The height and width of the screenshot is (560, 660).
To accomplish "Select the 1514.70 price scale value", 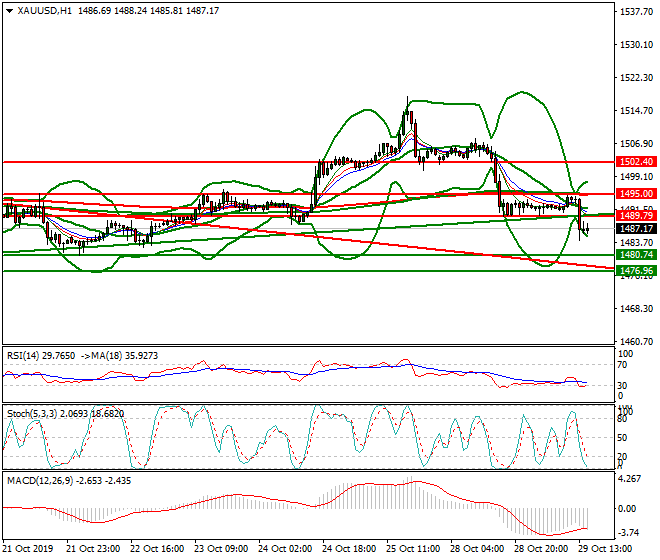I will pyautogui.click(x=636, y=111).
